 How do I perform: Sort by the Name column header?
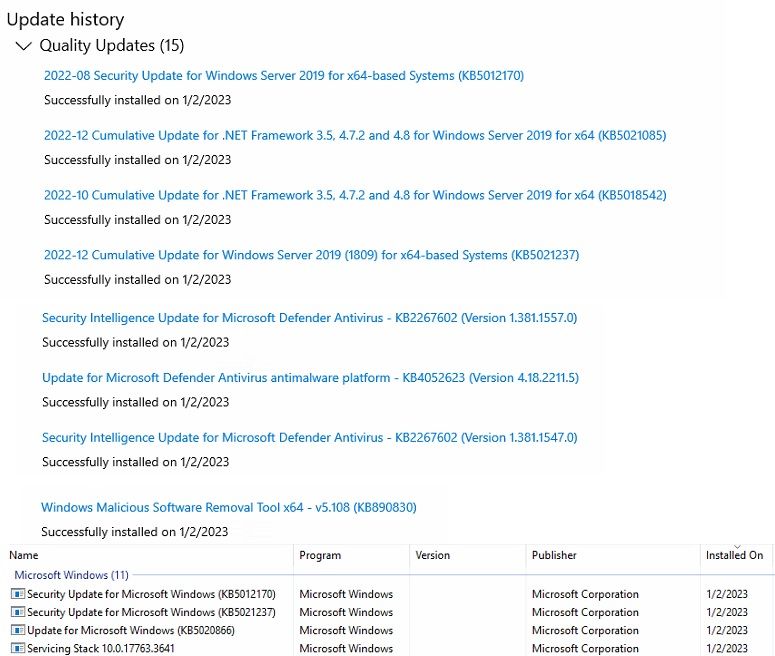149,555
